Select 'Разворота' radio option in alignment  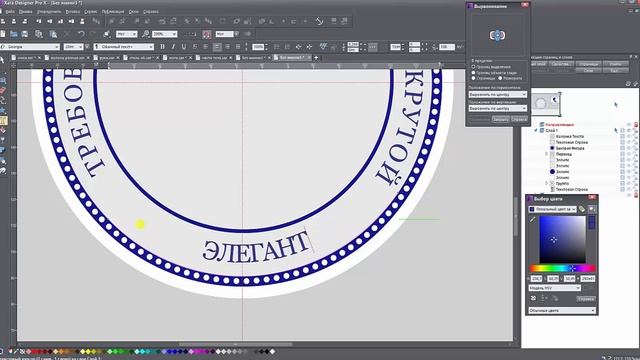(500, 78)
